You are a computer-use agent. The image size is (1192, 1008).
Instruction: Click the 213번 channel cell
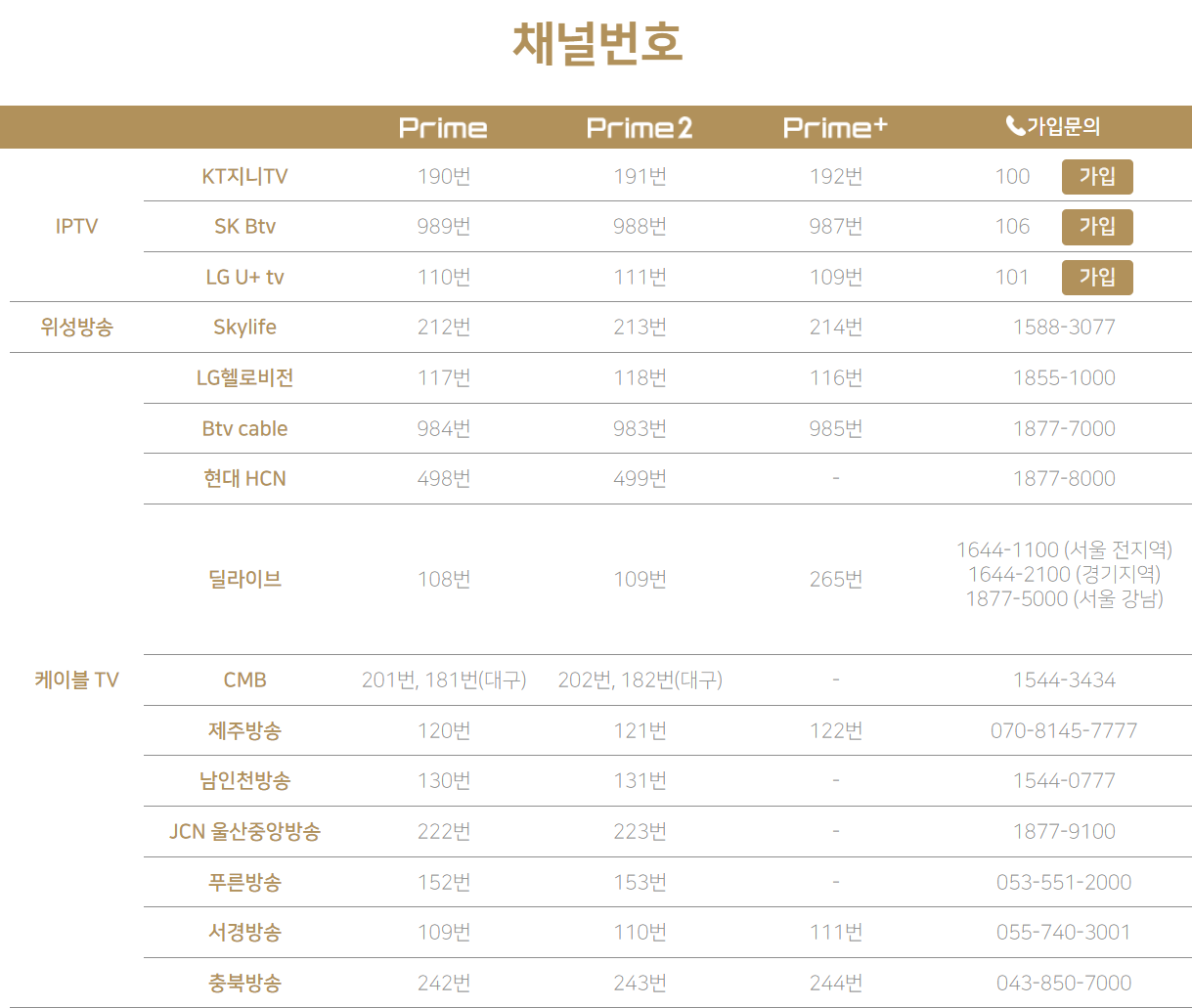640,328
